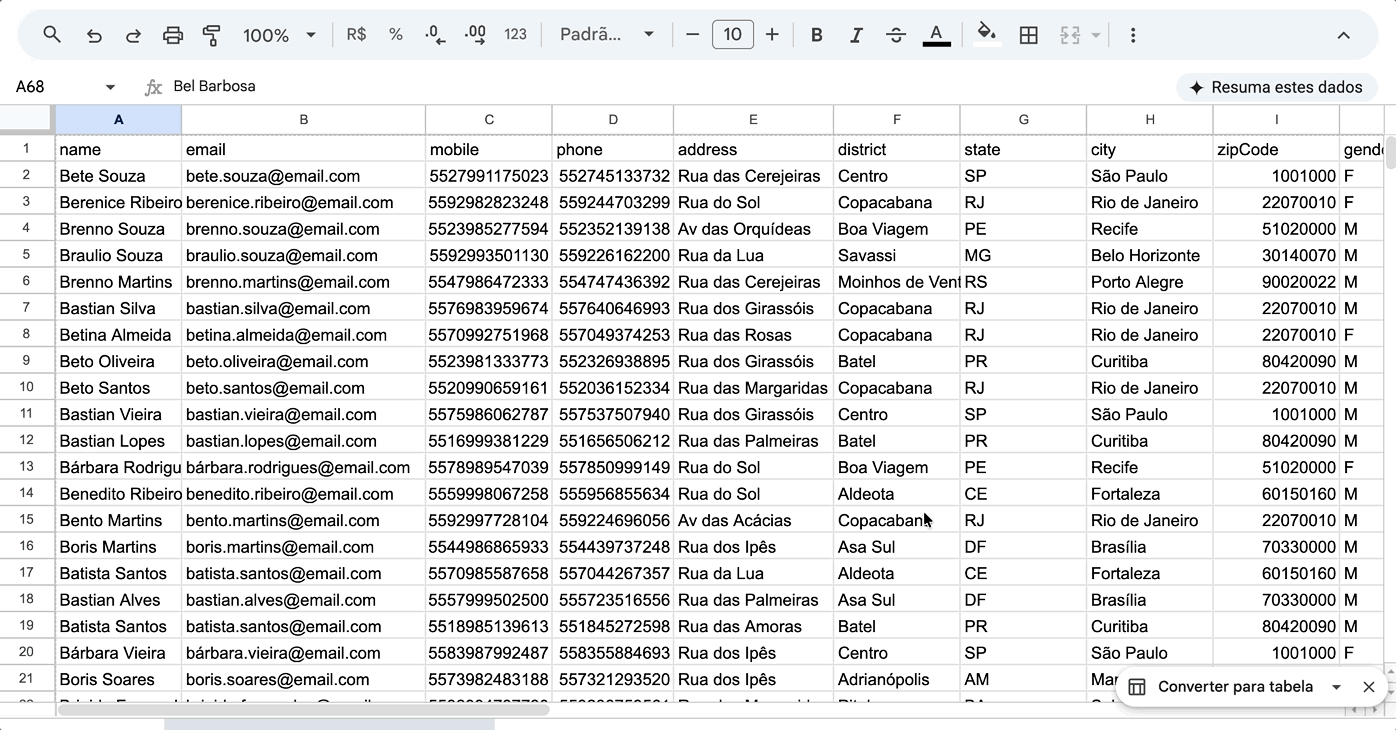Click the cell Moinhos de Vent
The image size is (1396, 730).
[x=896, y=282]
